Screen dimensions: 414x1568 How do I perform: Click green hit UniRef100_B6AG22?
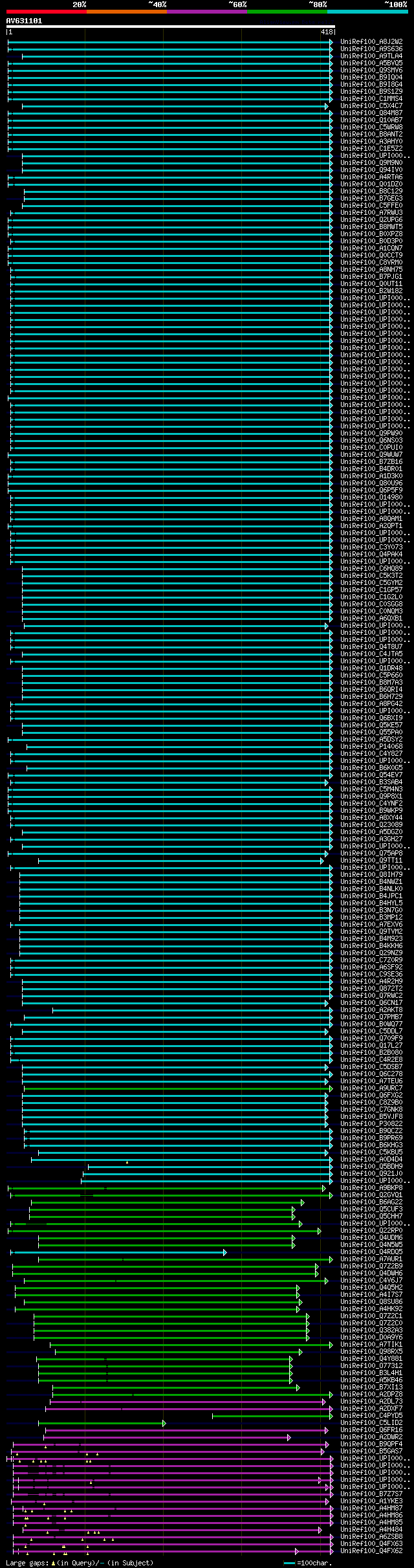pyautogui.click(x=371, y=1202)
